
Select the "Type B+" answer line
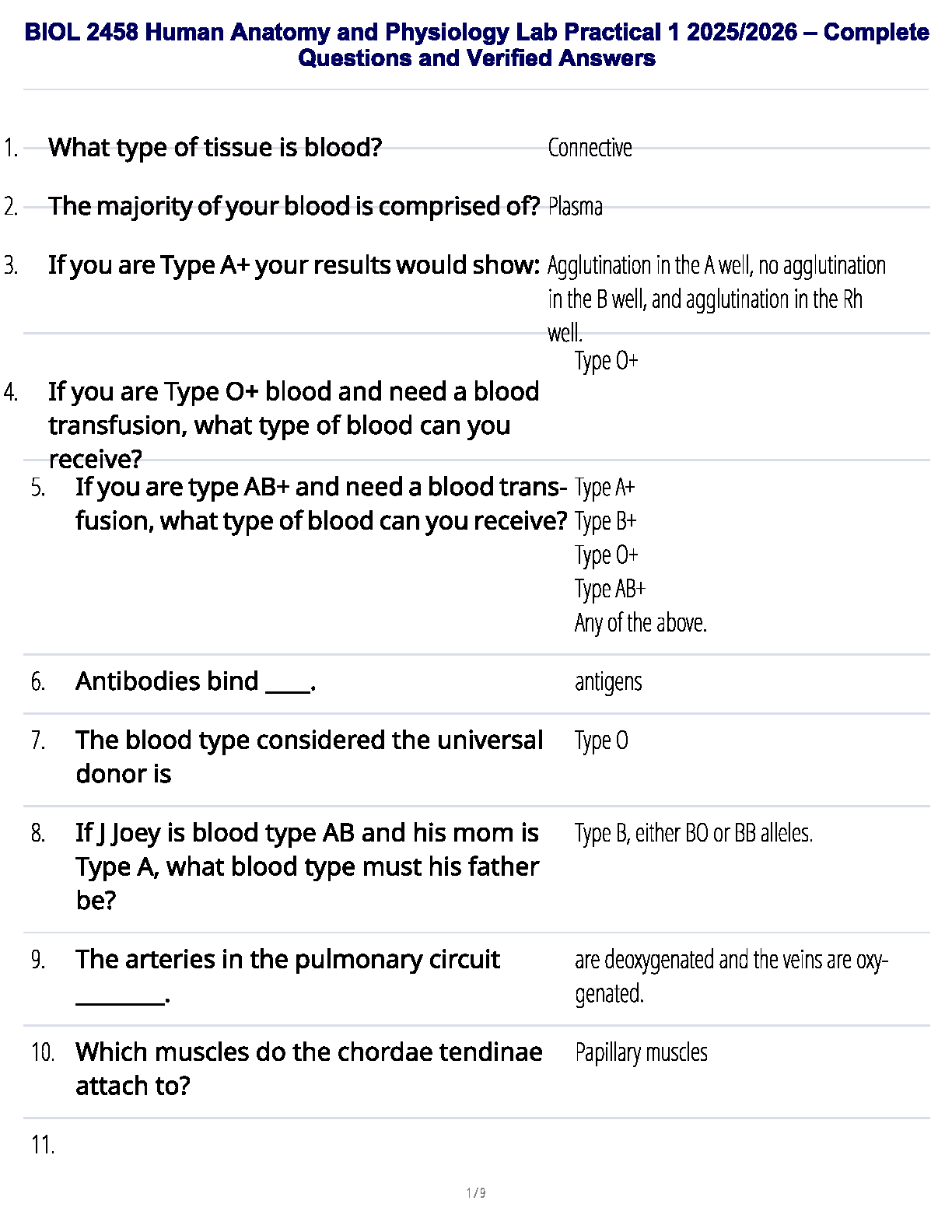pos(605,521)
